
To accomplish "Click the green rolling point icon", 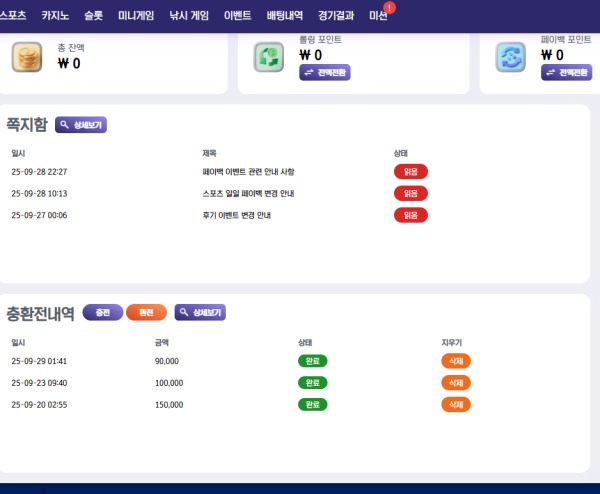I will click(x=269, y=57).
